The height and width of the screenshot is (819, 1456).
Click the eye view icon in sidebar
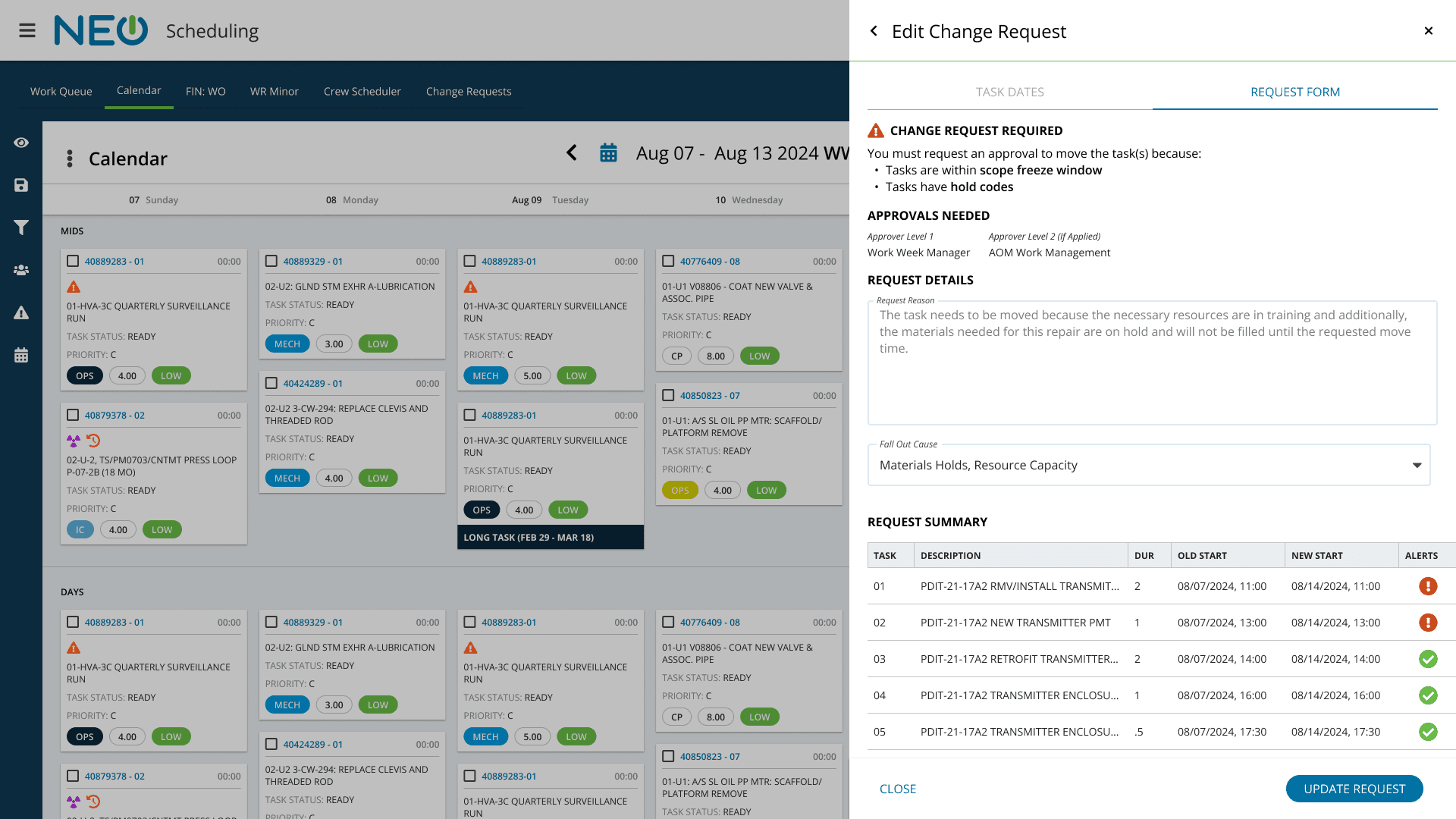click(21, 143)
